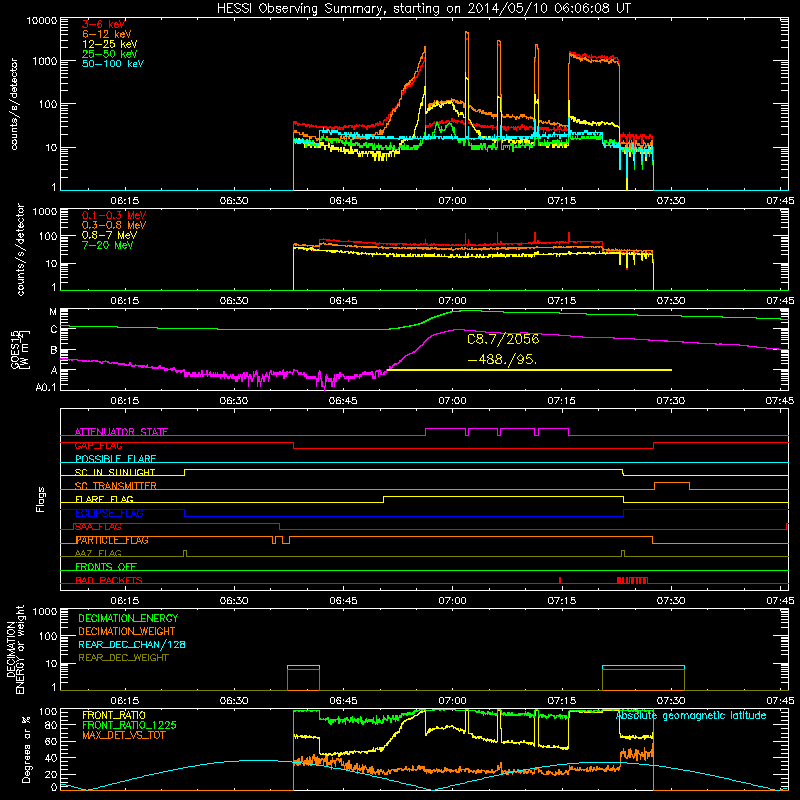Select the SAA_FLAG label
800x800 pixels.
[x=98, y=527]
